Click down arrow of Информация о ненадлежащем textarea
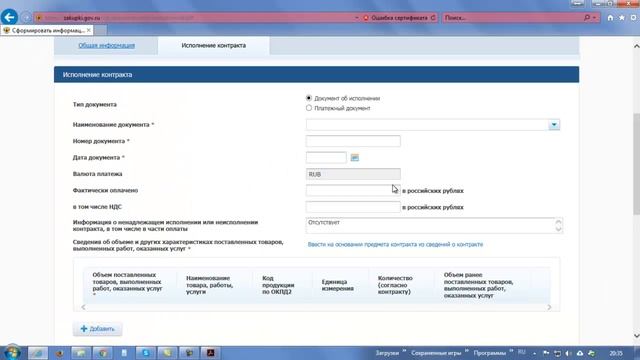 pos(558,229)
